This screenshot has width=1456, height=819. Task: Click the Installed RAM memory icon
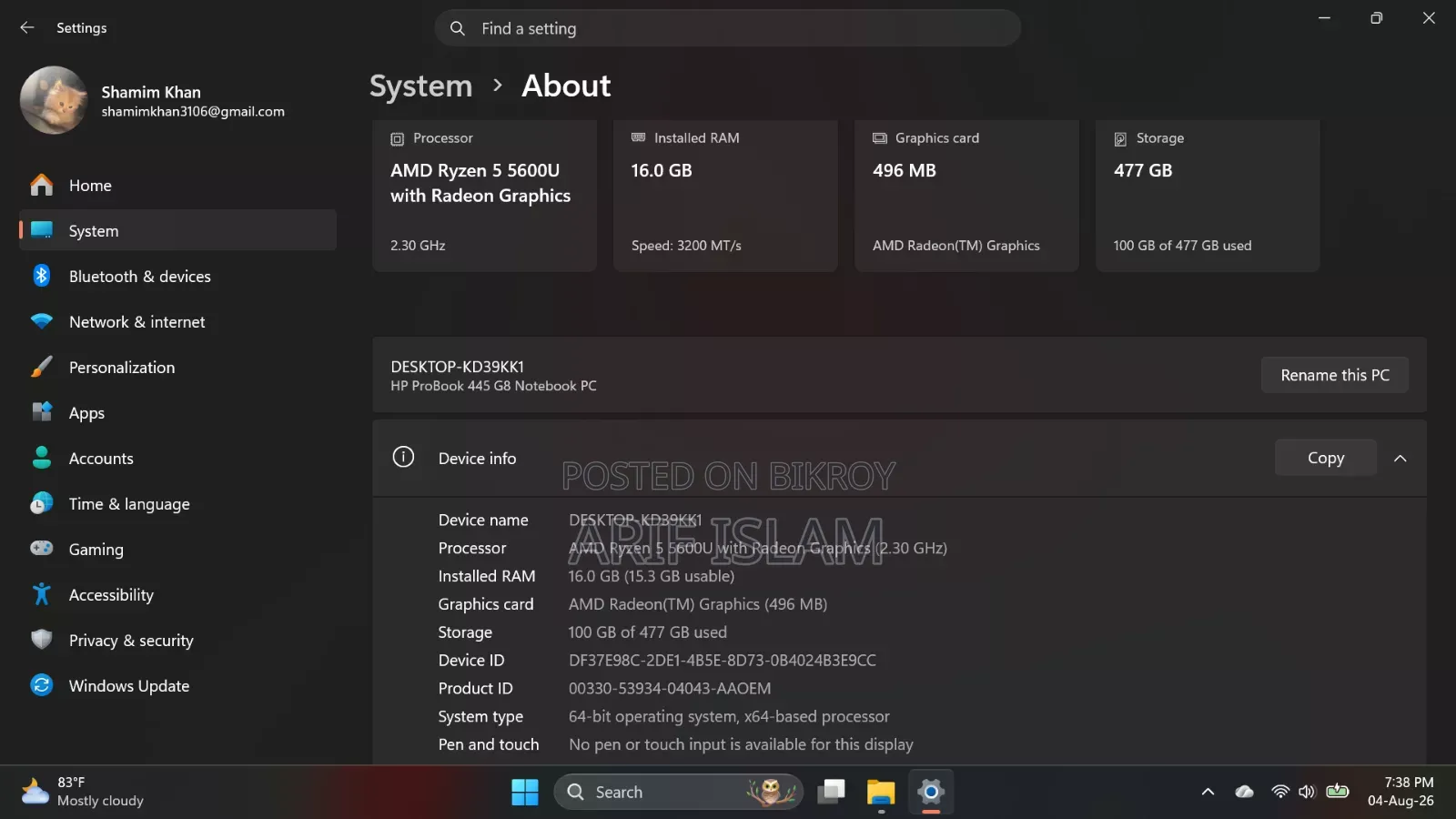click(x=639, y=137)
